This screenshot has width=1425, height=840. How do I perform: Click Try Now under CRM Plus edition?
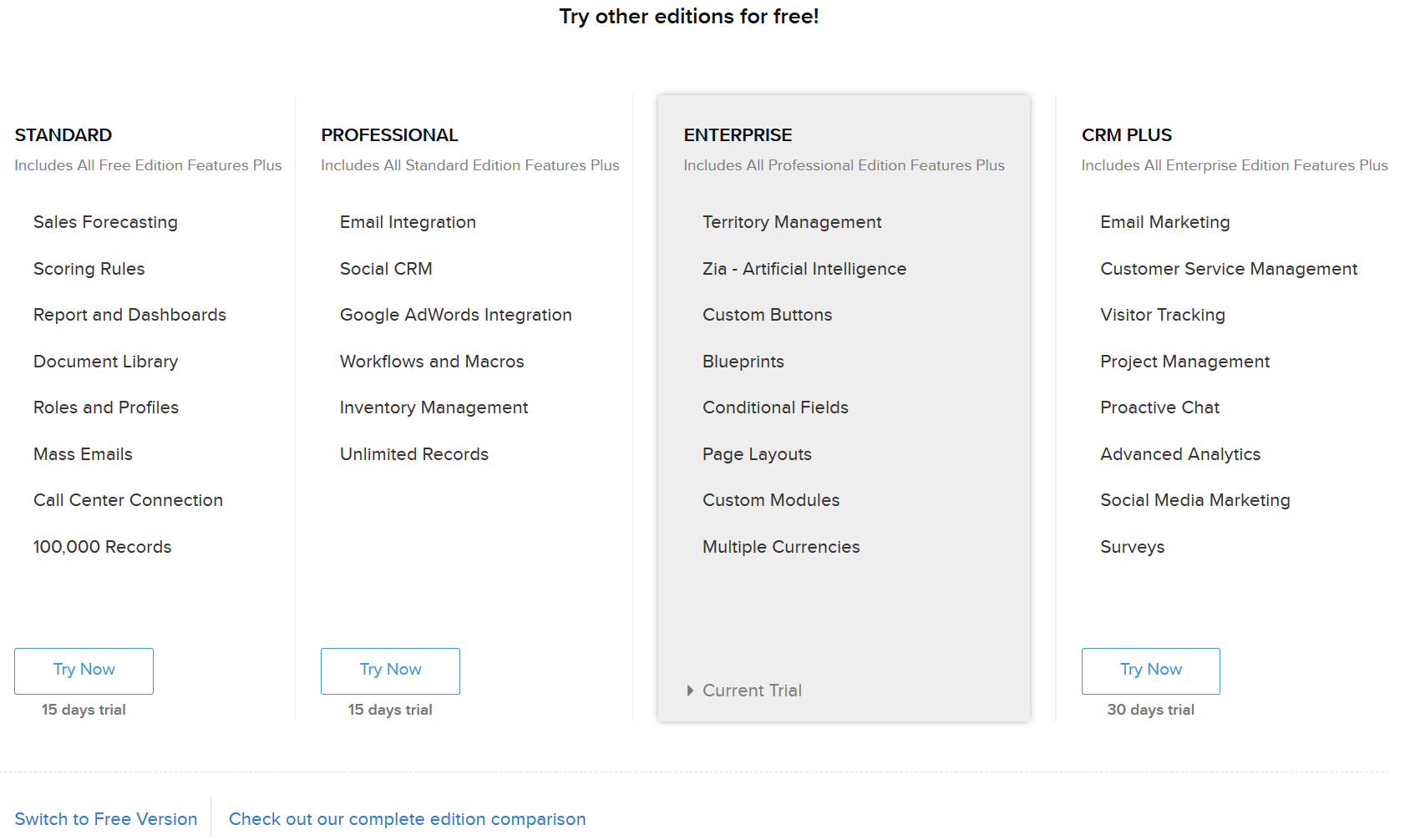(x=1150, y=670)
